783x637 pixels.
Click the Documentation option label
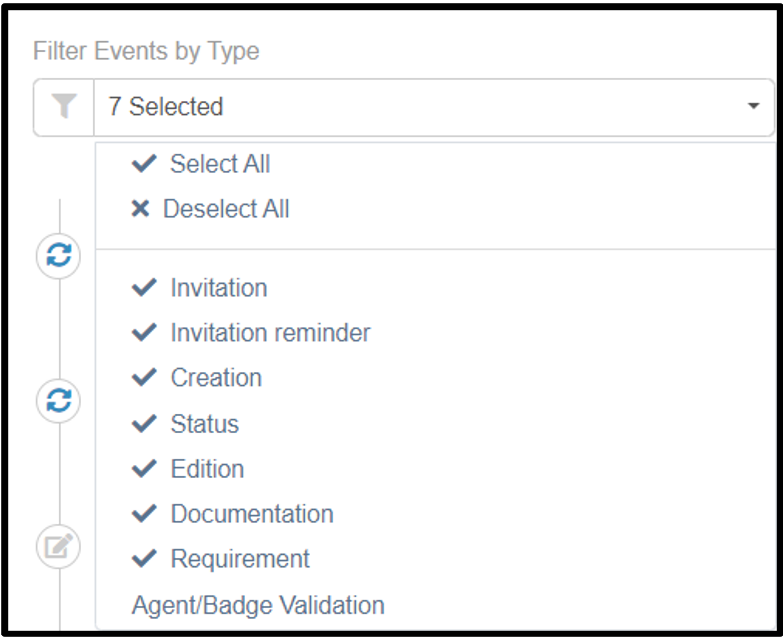(252, 514)
